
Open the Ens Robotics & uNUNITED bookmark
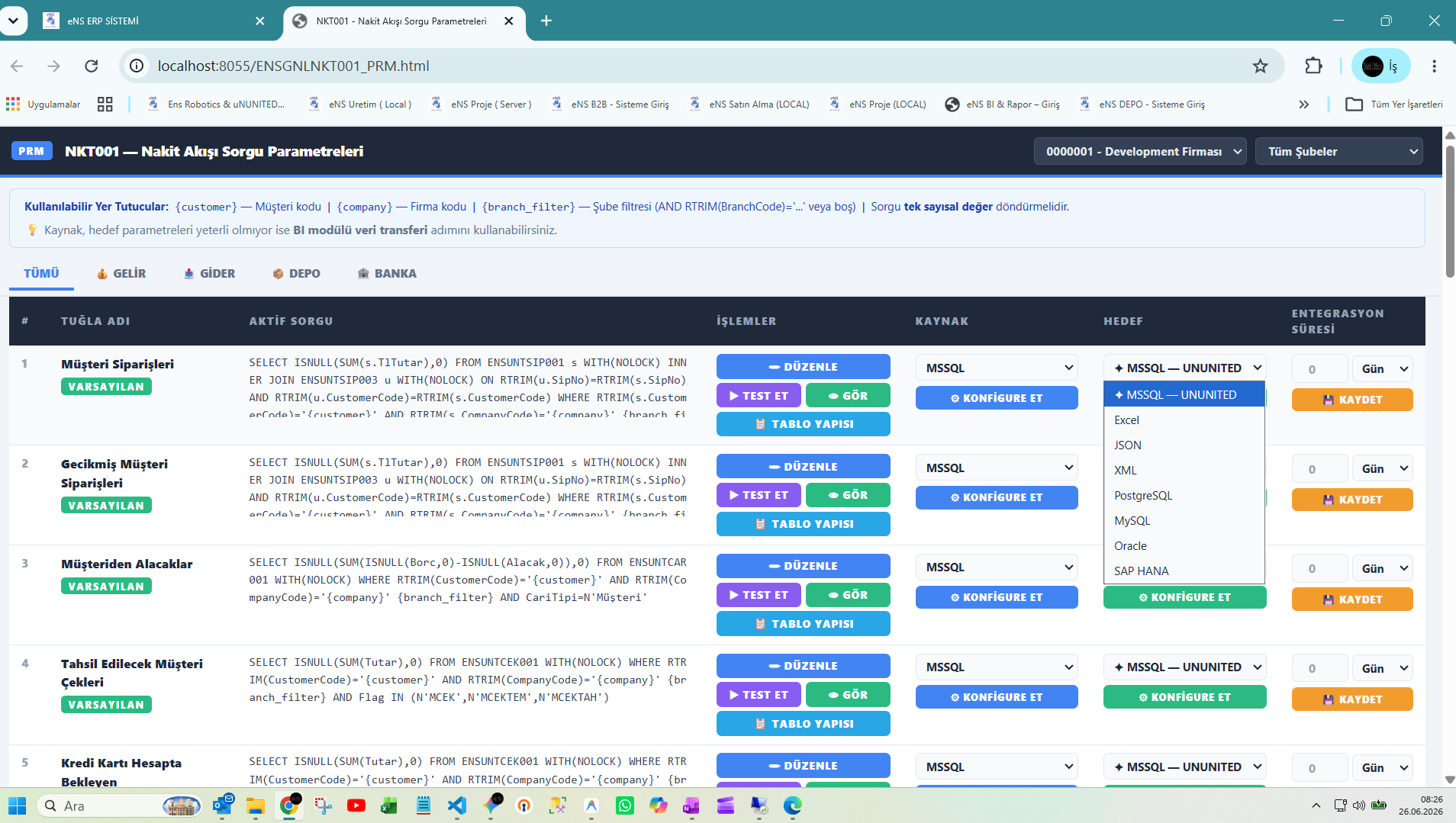point(216,104)
